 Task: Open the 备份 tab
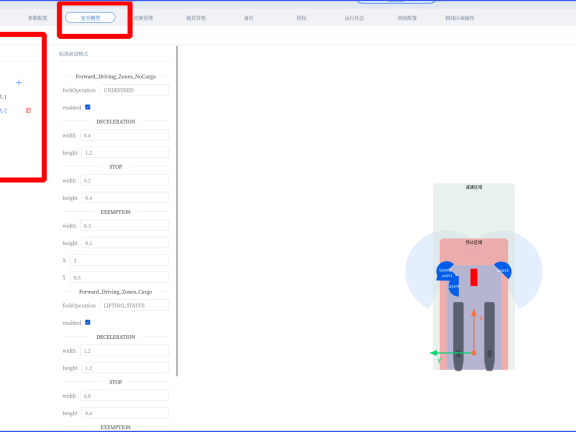249,18
